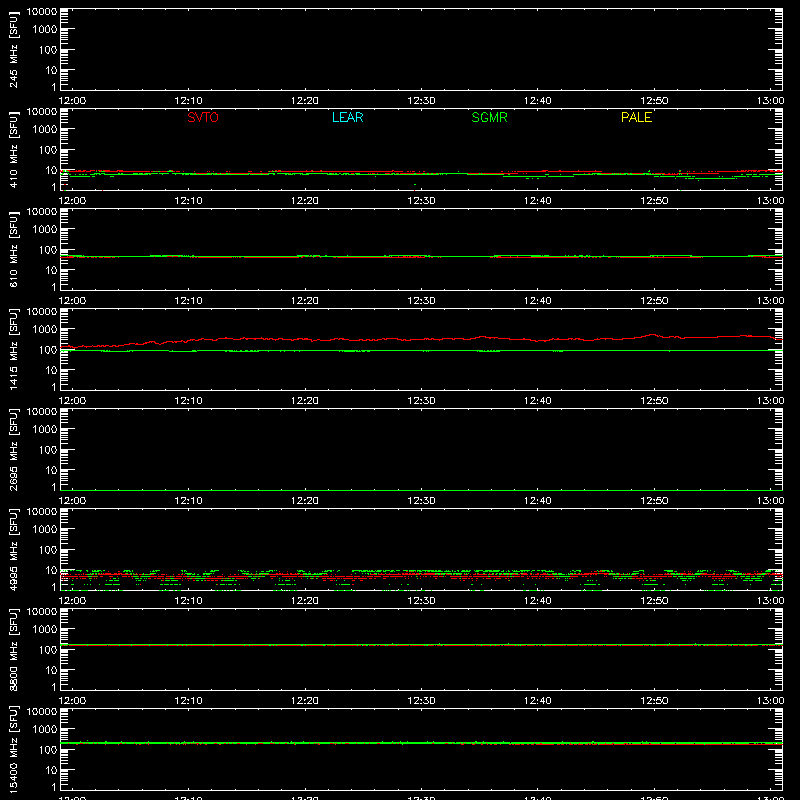Select the "4995 MHz [SFU]" axis label
The image size is (800, 800).
[x=13, y=549]
